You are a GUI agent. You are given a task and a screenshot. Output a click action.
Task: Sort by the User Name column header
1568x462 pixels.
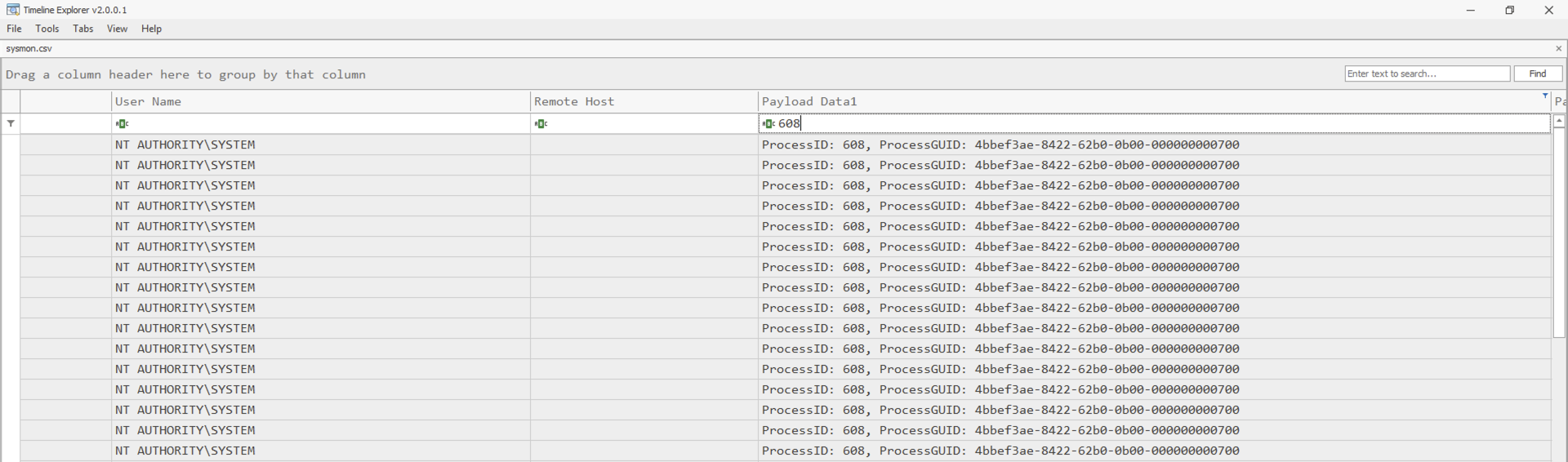pos(318,101)
